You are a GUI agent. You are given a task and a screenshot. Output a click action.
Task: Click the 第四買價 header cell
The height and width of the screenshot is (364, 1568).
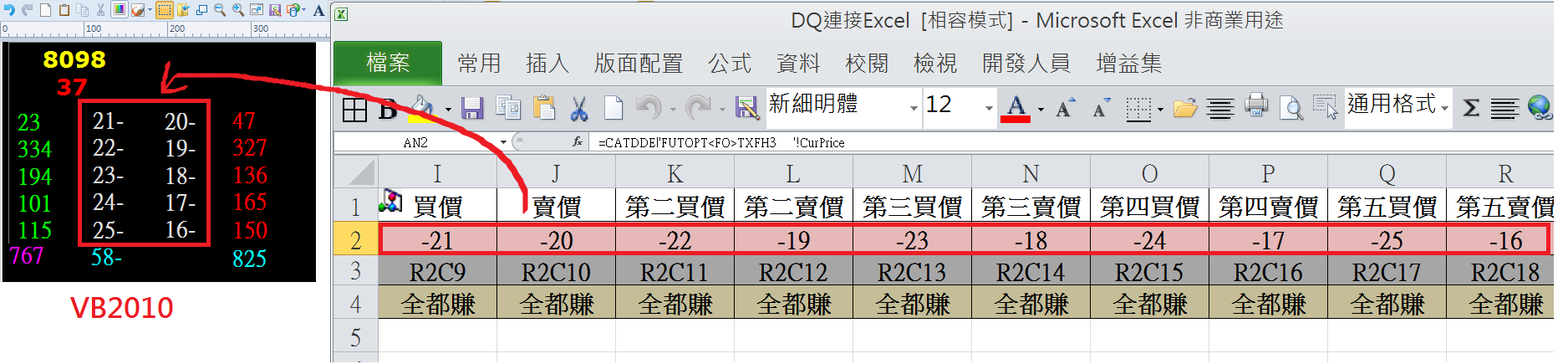(1150, 206)
